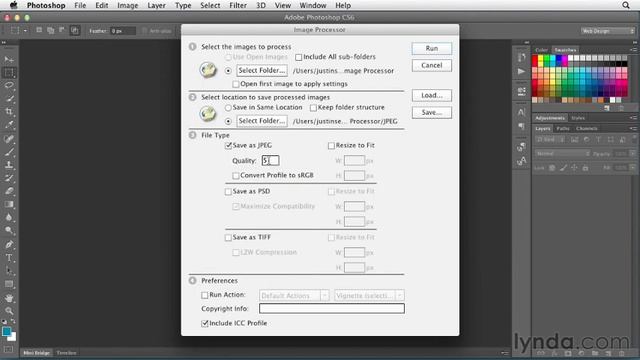Open the Character panel icon

[x=521, y=112]
